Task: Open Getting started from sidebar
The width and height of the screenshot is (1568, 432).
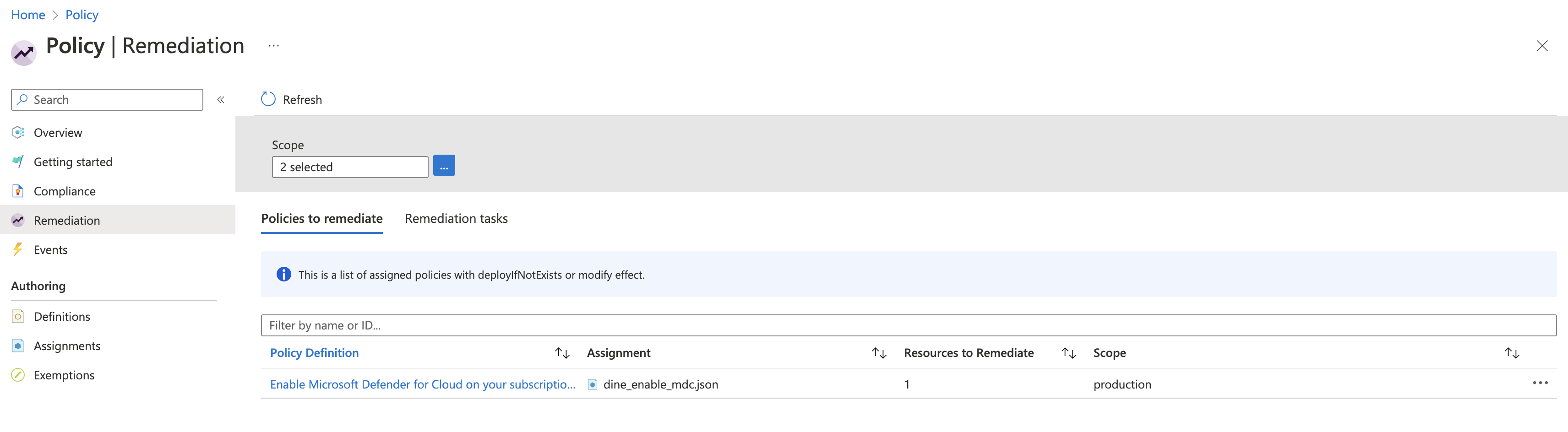Action: 72,162
